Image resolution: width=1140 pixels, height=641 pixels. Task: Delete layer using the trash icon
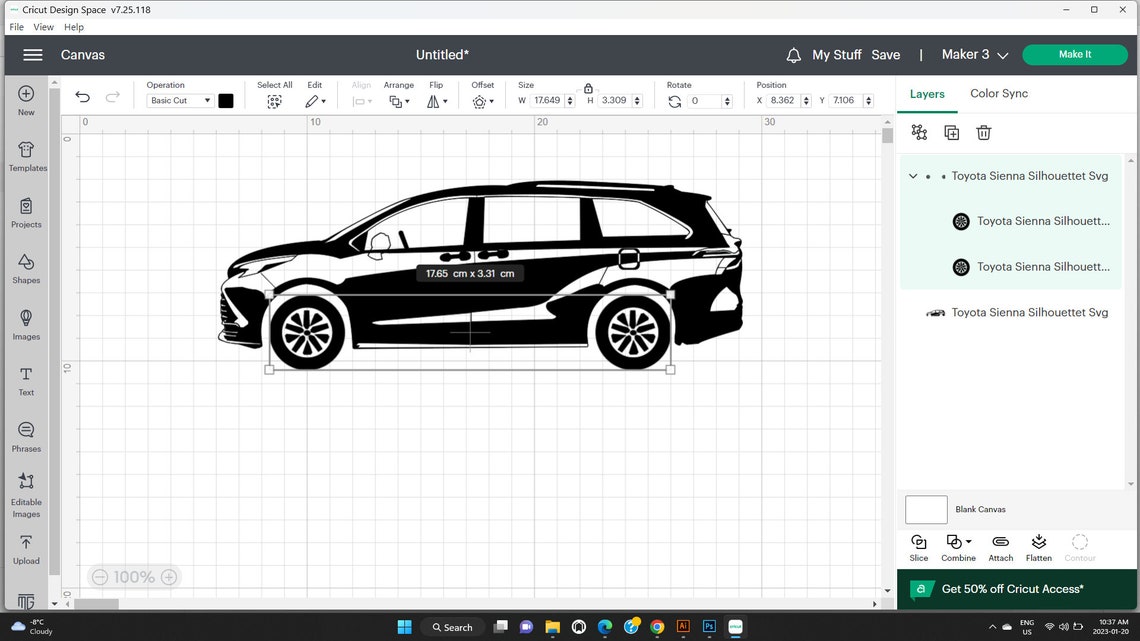984,131
